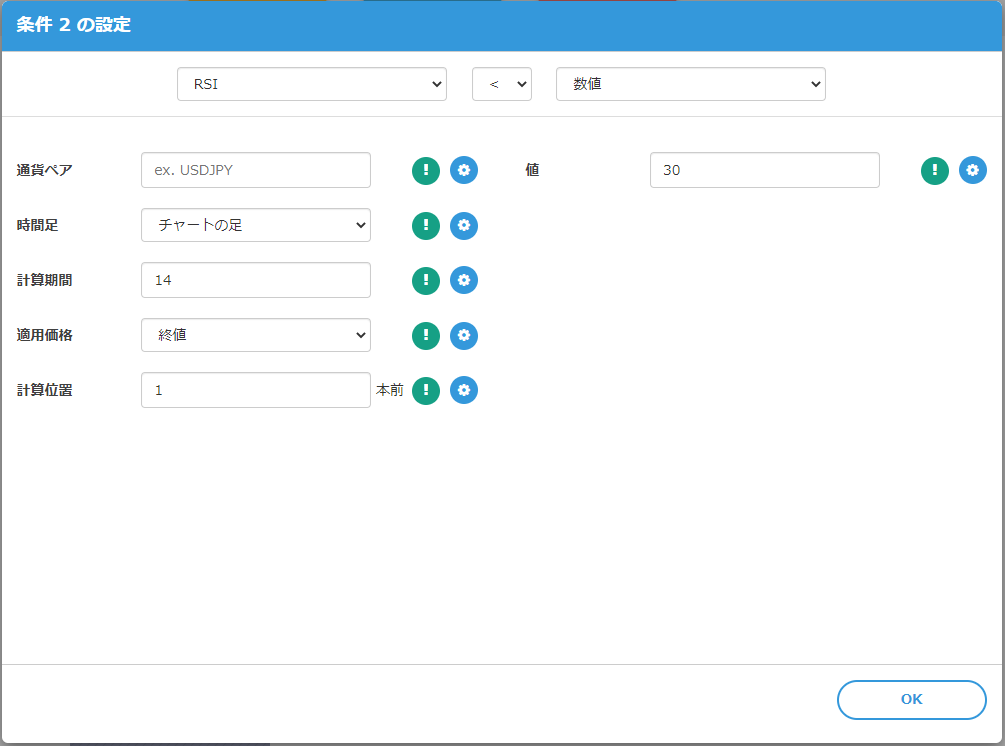This screenshot has height=746, width=1005.
Task: Open the RSI indicator dropdown
Action: pyautogui.click(x=312, y=85)
